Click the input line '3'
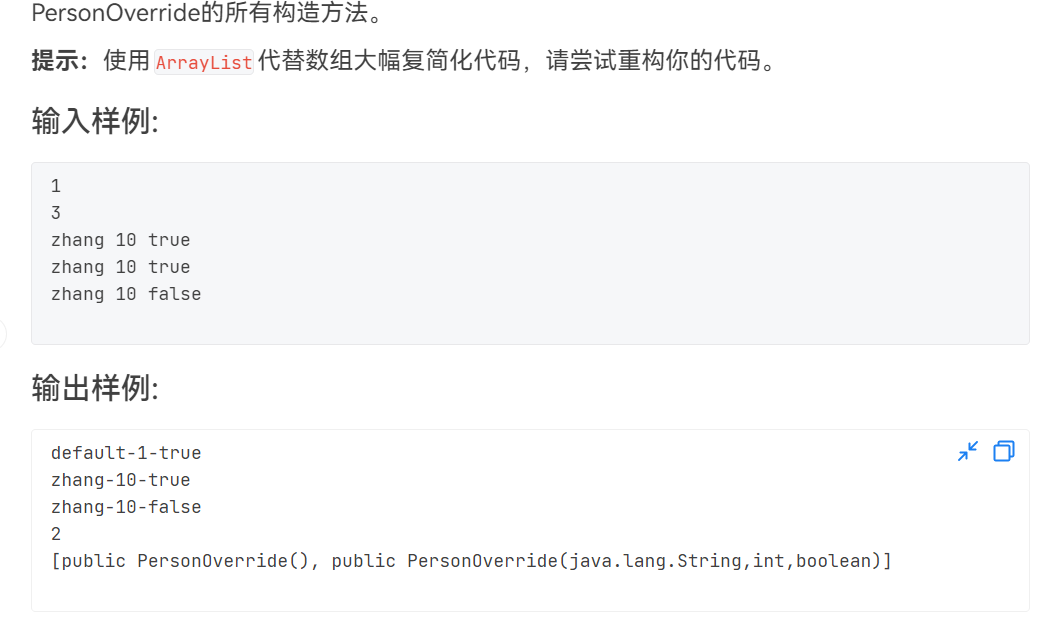 (56, 213)
